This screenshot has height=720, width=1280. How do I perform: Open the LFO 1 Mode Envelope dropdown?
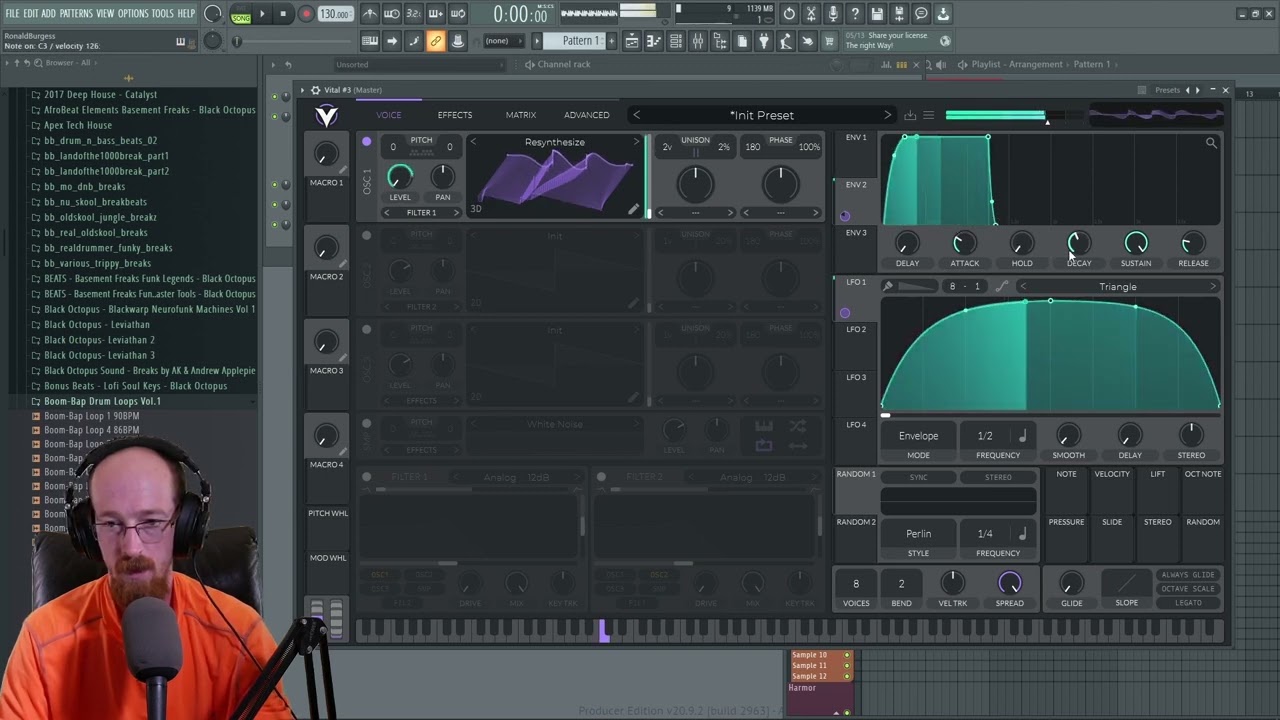coord(918,436)
